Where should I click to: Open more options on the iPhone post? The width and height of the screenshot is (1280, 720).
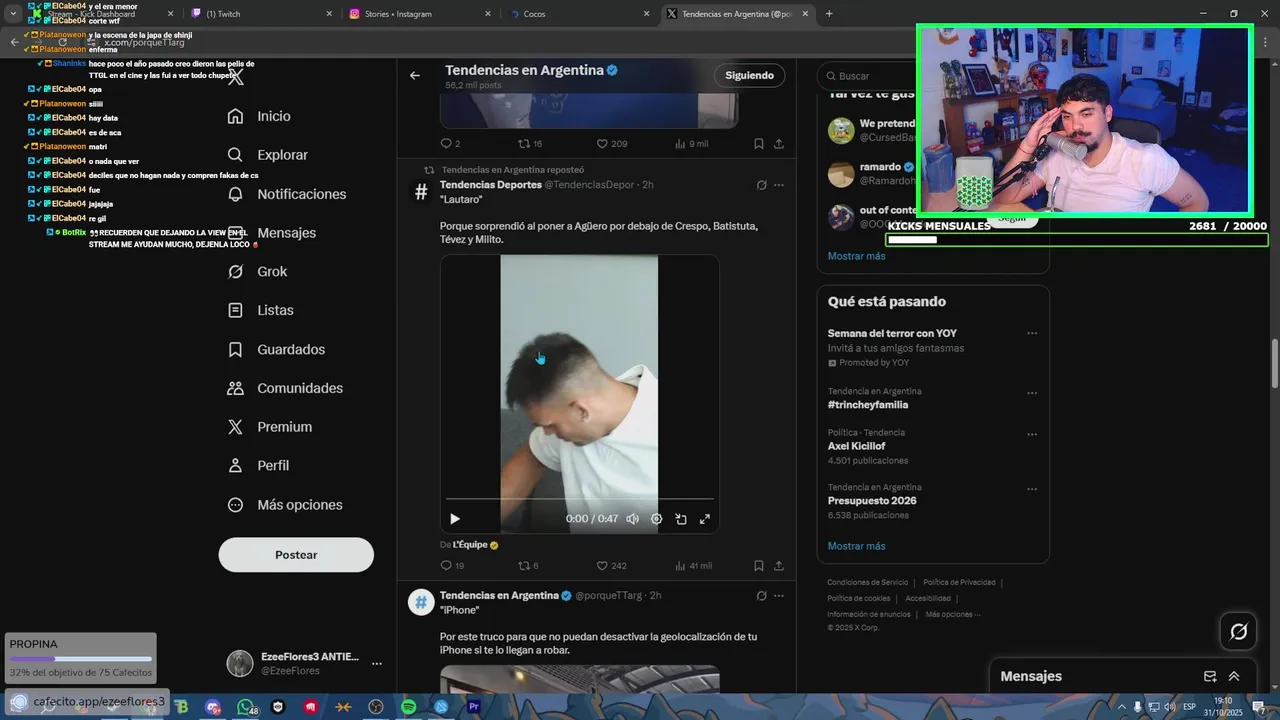[x=779, y=596]
